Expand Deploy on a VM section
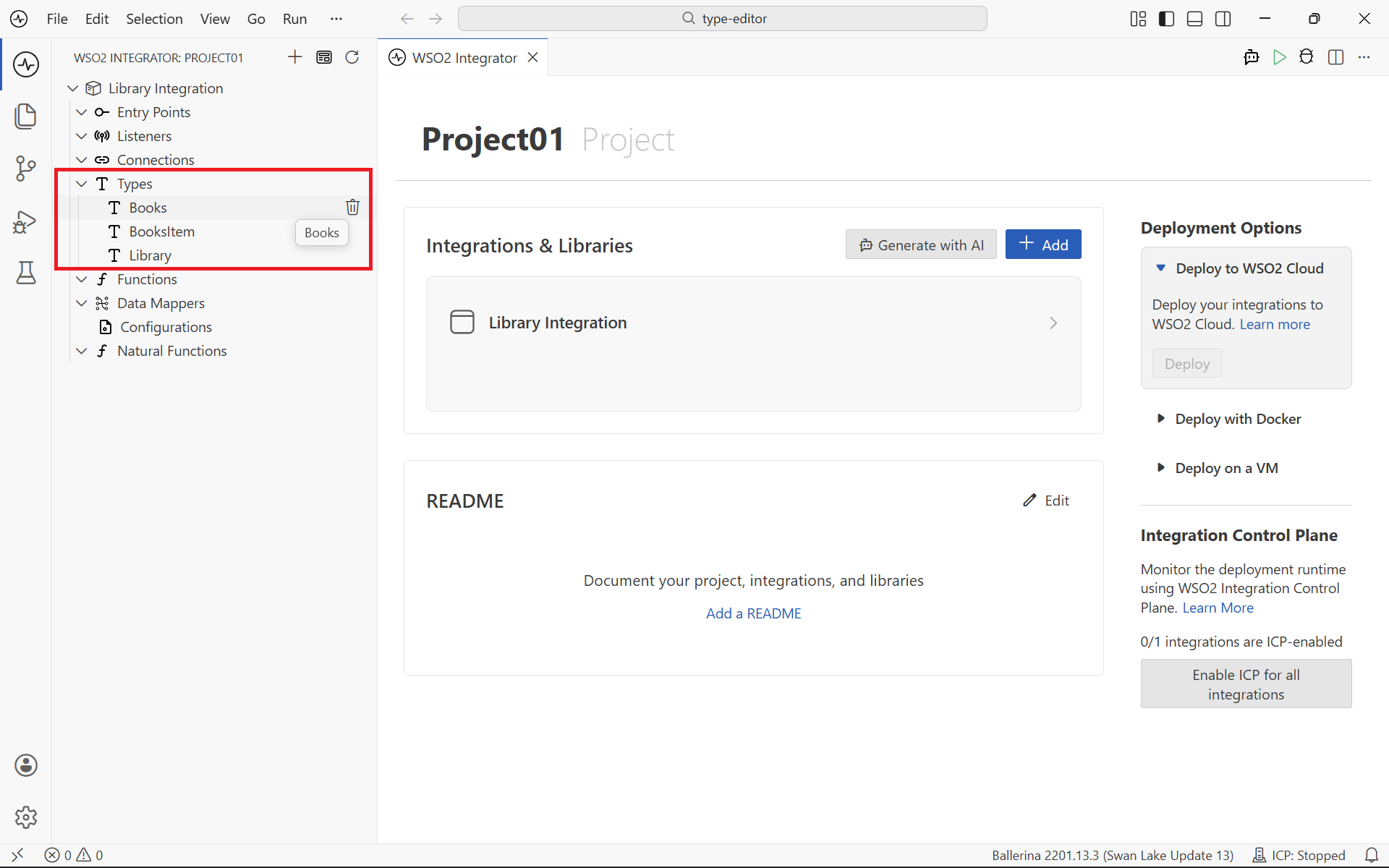1389x868 pixels. [x=1218, y=468]
